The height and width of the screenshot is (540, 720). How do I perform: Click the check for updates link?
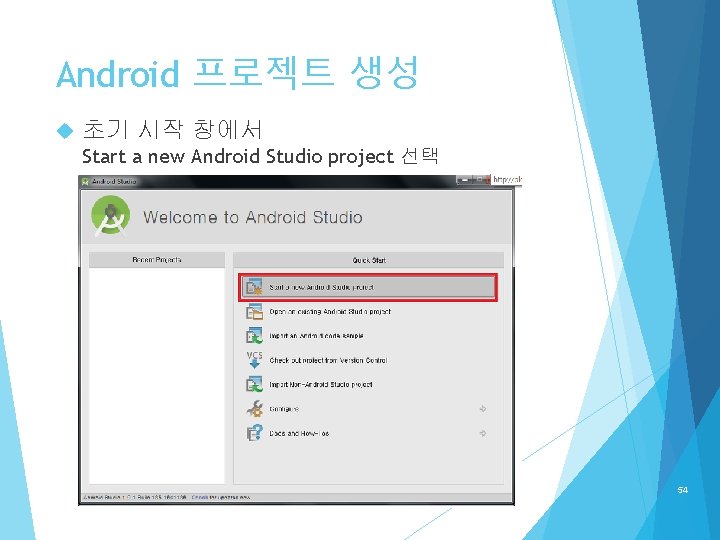tap(221, 497)
